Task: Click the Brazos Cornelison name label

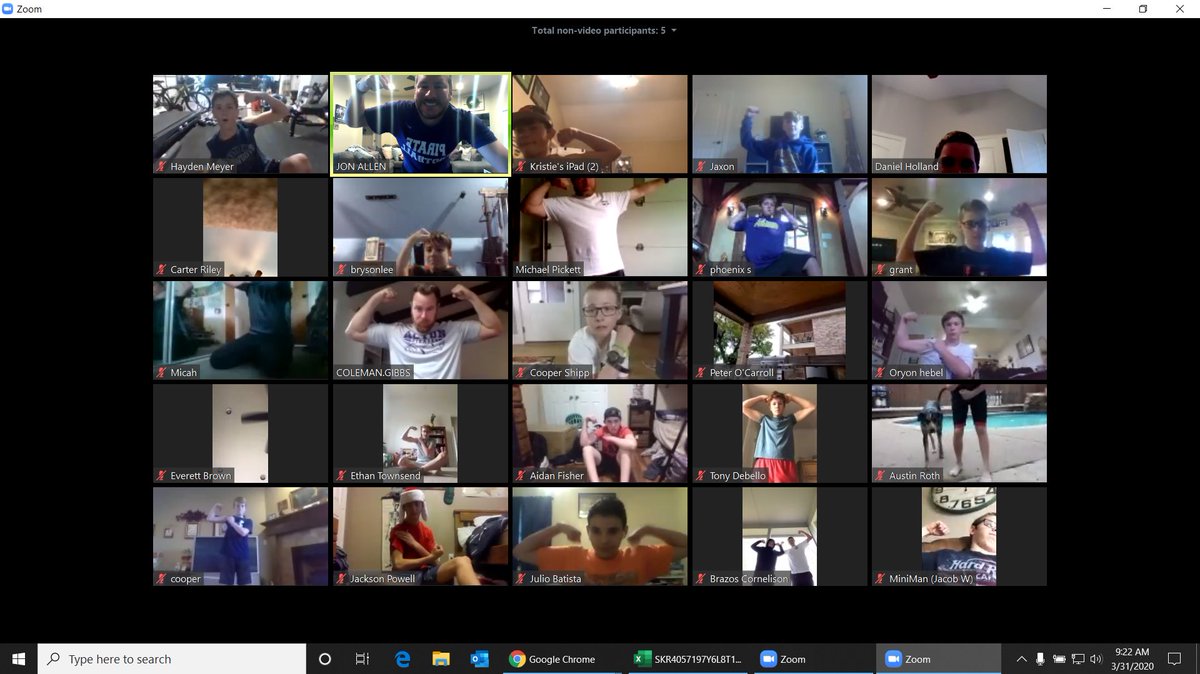Action: pyautogui.click(x=749, y=579)
